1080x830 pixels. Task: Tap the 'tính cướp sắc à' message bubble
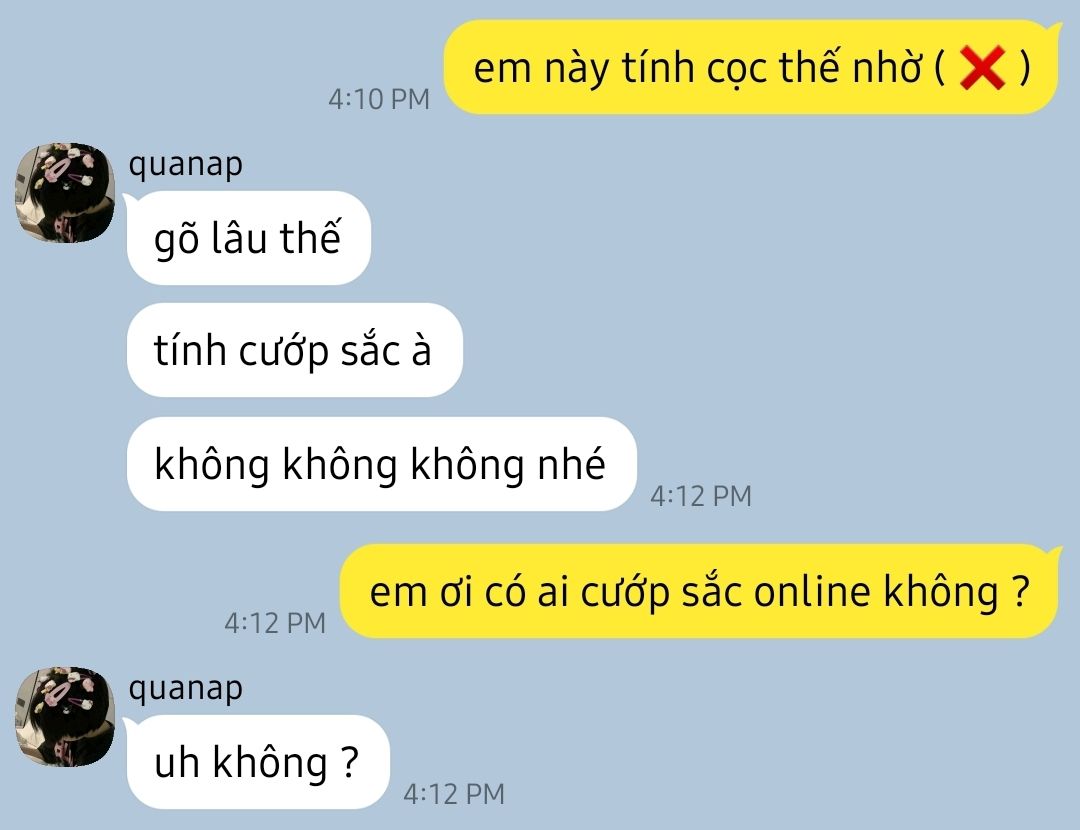click(x=295, y=350)
